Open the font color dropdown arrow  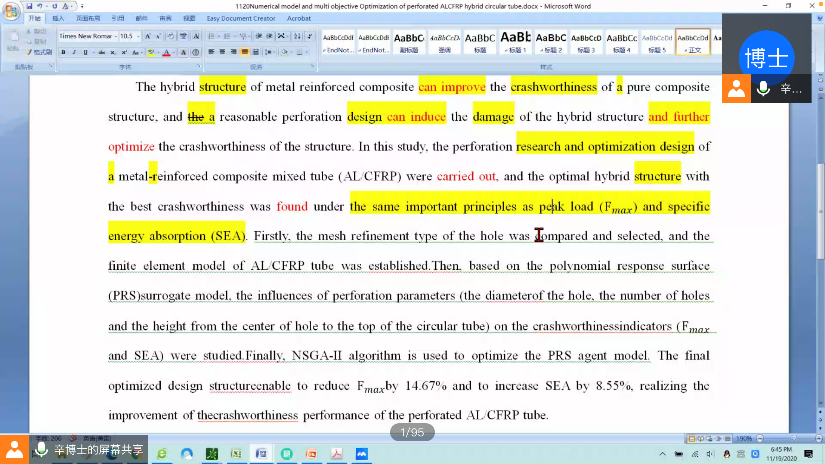pyautogui.click(x=176, y=52)
